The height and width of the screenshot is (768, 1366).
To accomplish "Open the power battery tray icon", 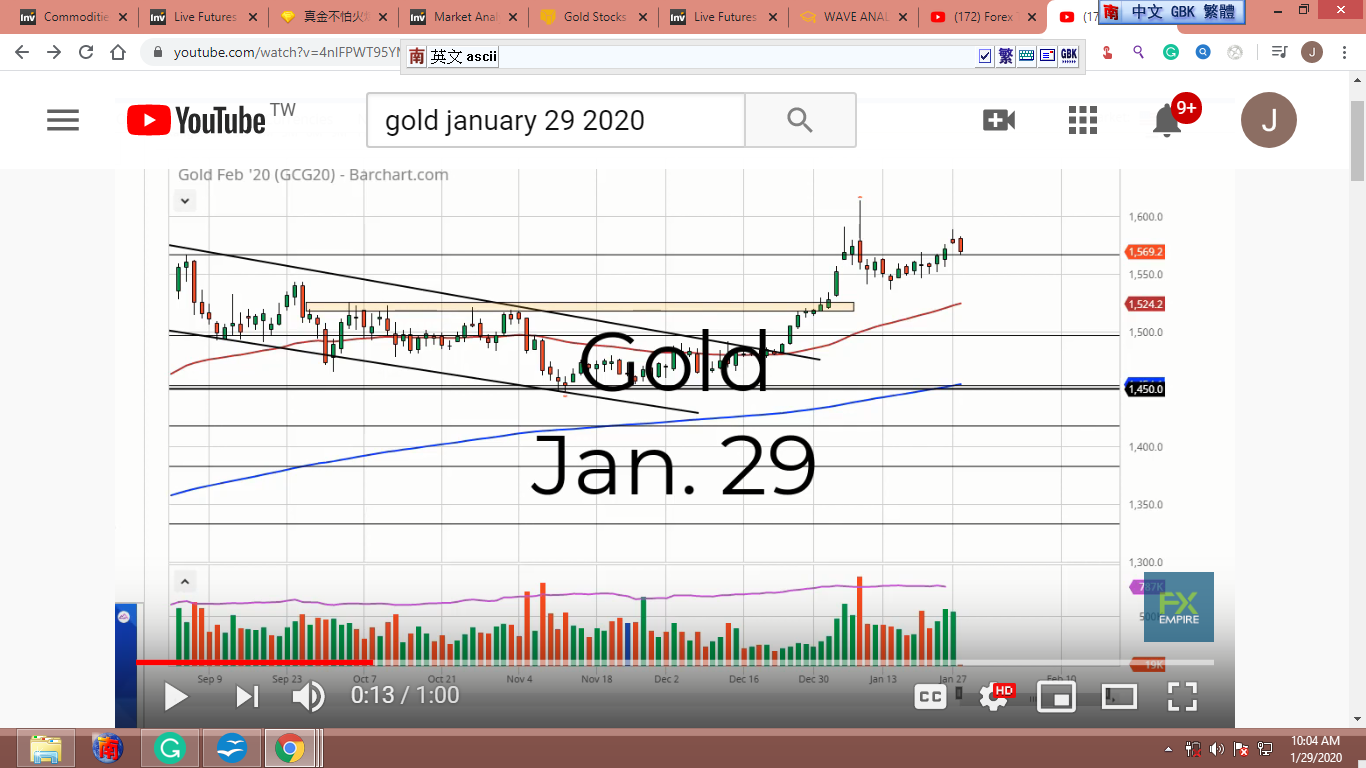I will point(1193,748).
